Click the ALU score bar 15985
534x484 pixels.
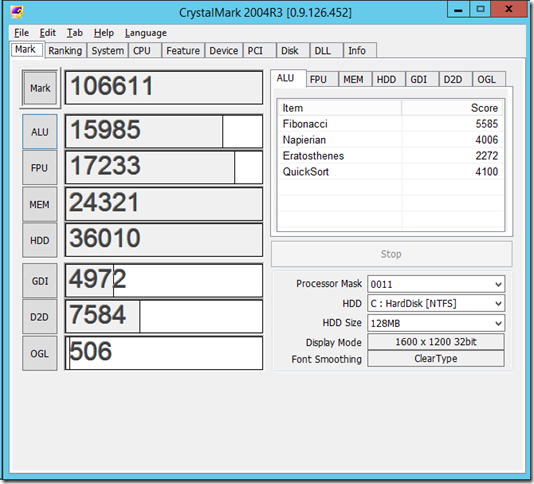tap(164, 131)
